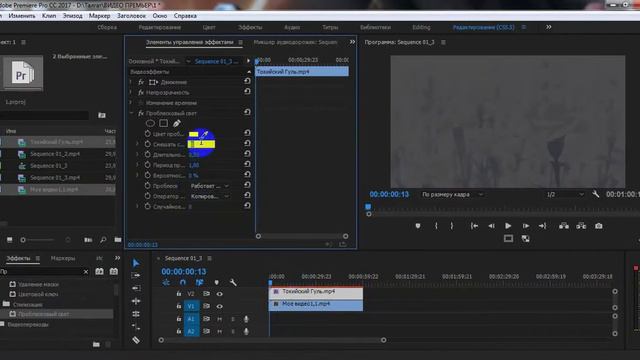Open the Справка menu
The height and width of the screenshot is (360, 640).
185,16
